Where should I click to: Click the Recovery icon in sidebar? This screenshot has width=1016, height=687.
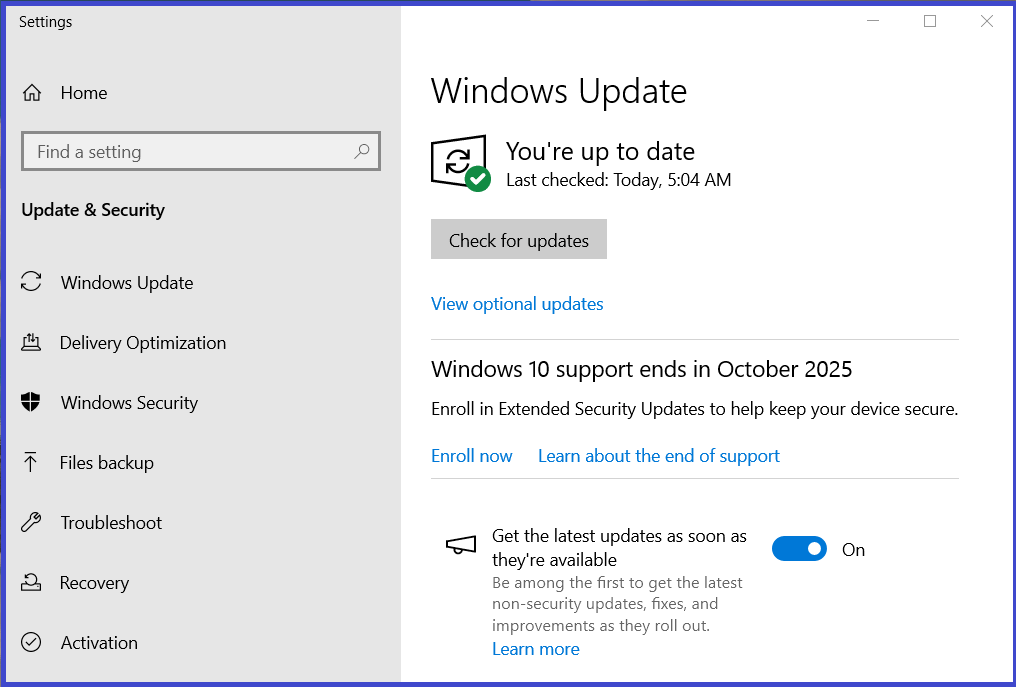pos(31,582)
